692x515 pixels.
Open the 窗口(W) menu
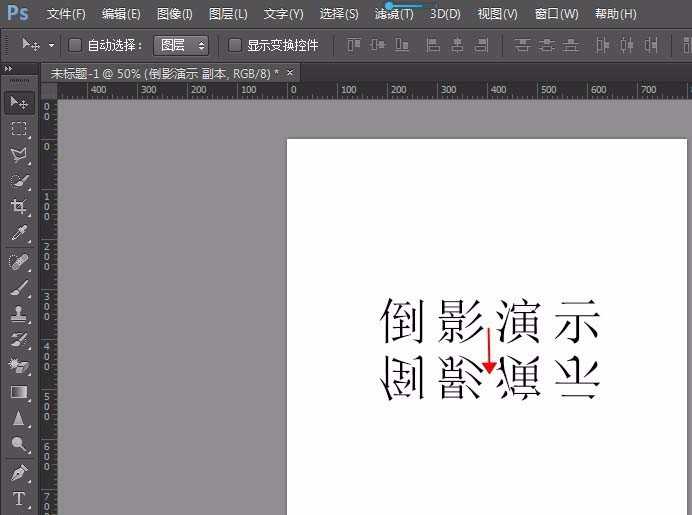[556, 14]
